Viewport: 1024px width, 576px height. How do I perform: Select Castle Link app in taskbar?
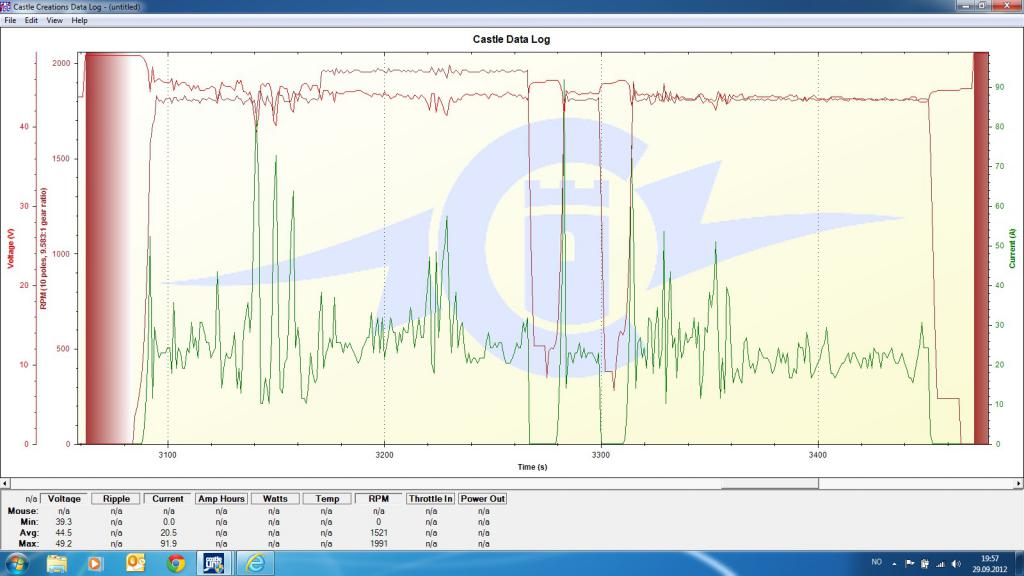215,562
